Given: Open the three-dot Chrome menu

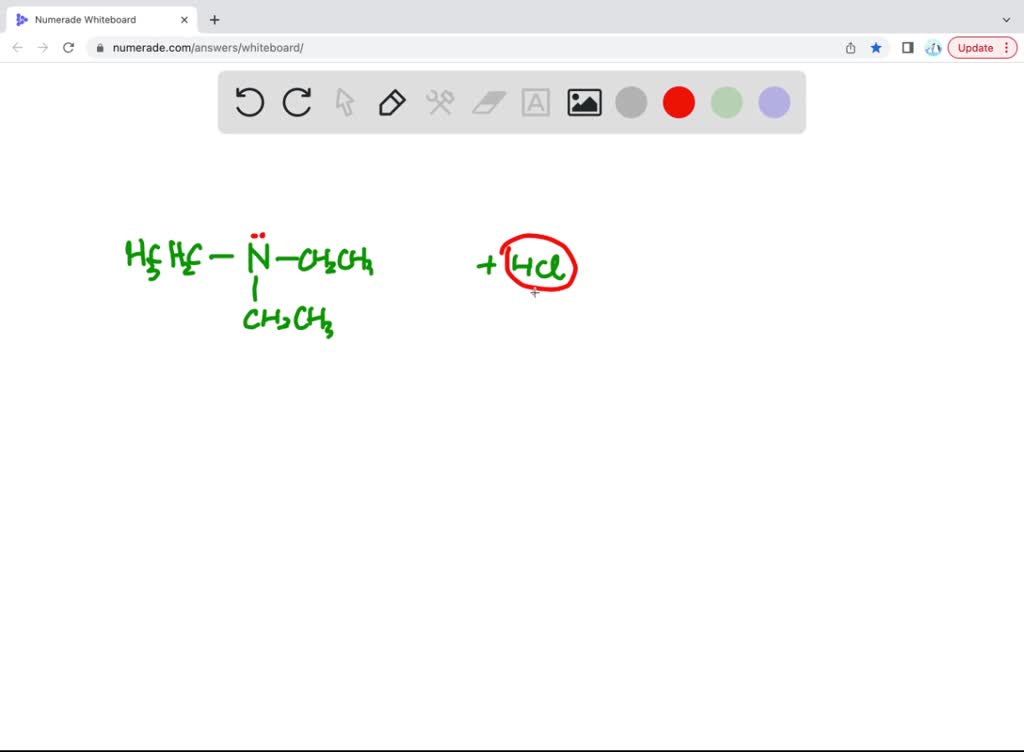Looking at the screenshot, I should (x=1006, y=47).
